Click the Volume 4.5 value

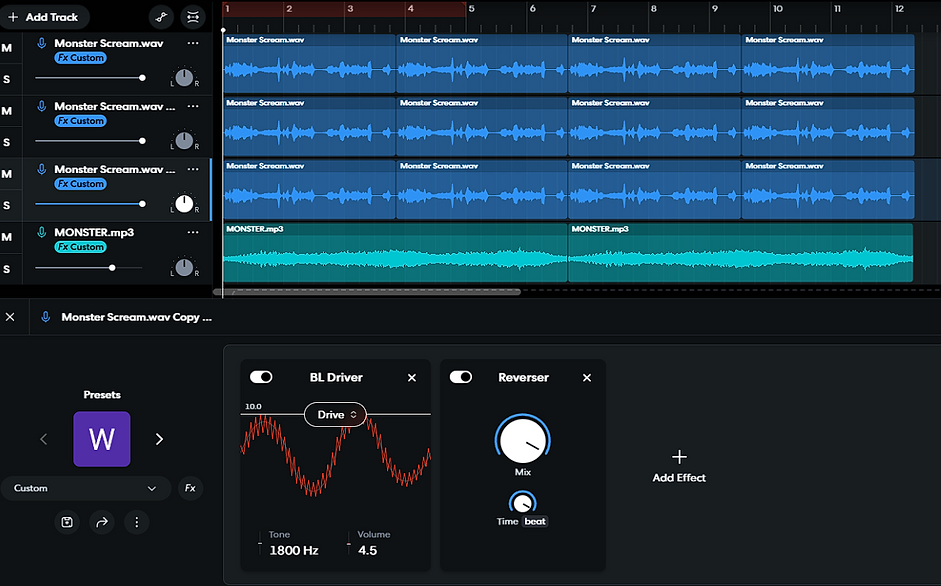point(367,550)
